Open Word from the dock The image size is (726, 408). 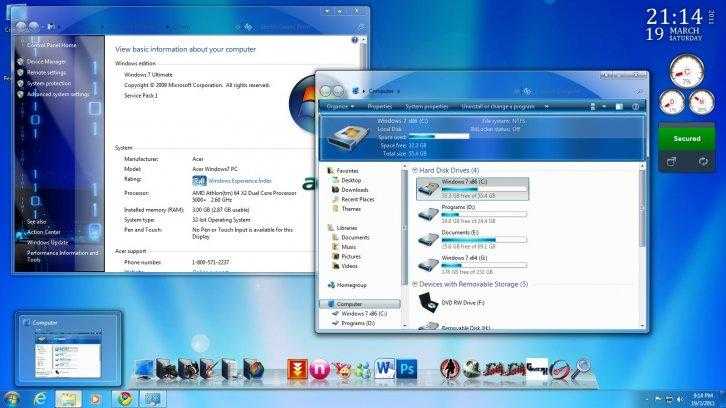(x=384, y=369)
